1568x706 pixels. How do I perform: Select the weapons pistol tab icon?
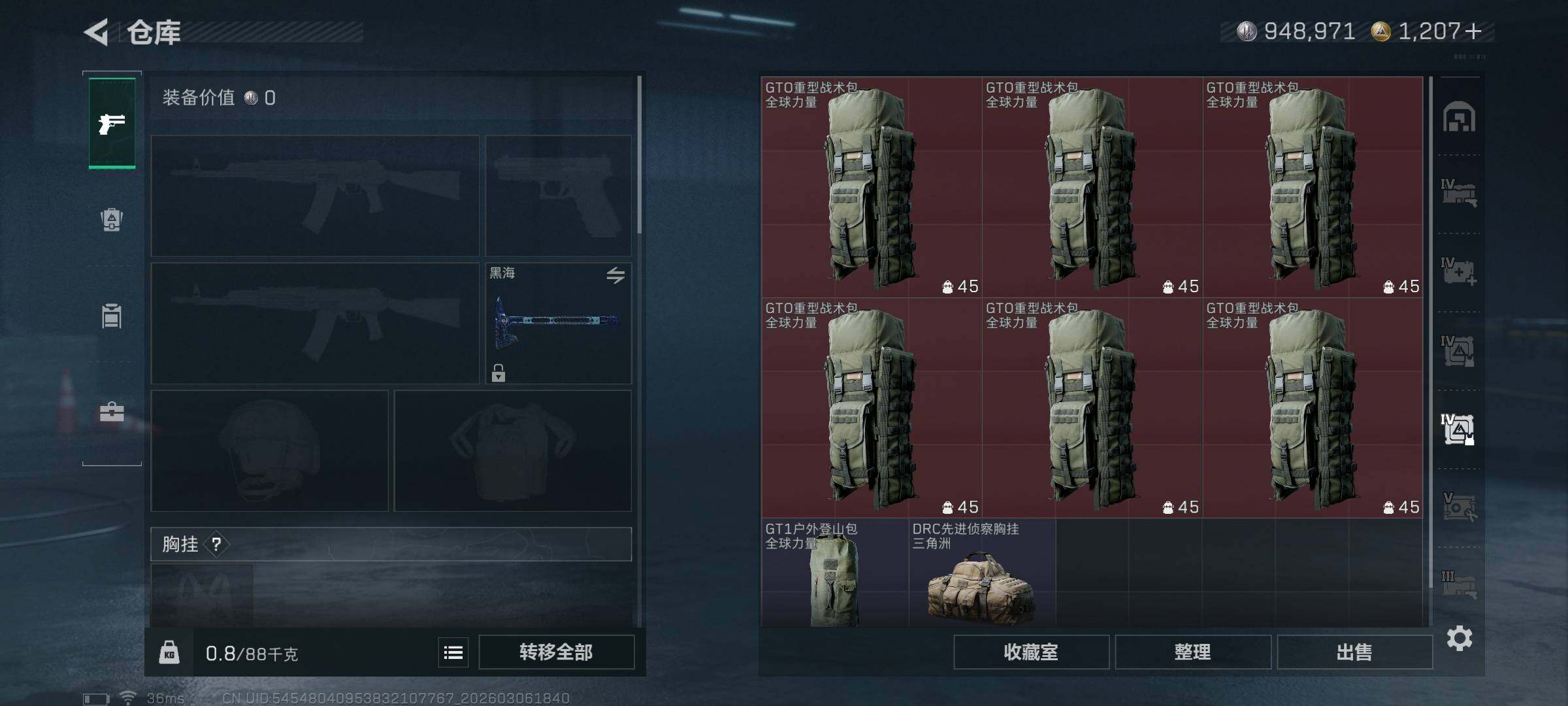tap(112, 123)
